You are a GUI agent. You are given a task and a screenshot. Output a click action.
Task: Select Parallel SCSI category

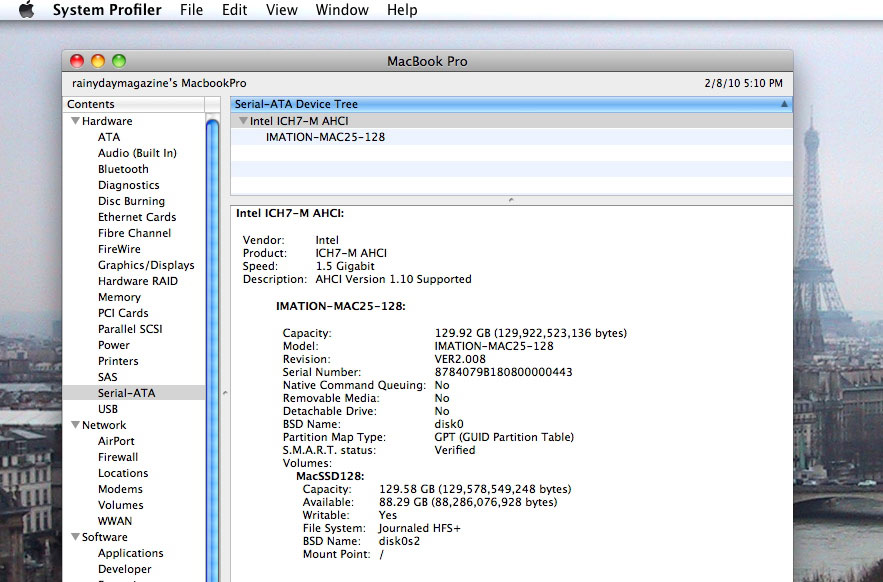(x=130, y=329)
